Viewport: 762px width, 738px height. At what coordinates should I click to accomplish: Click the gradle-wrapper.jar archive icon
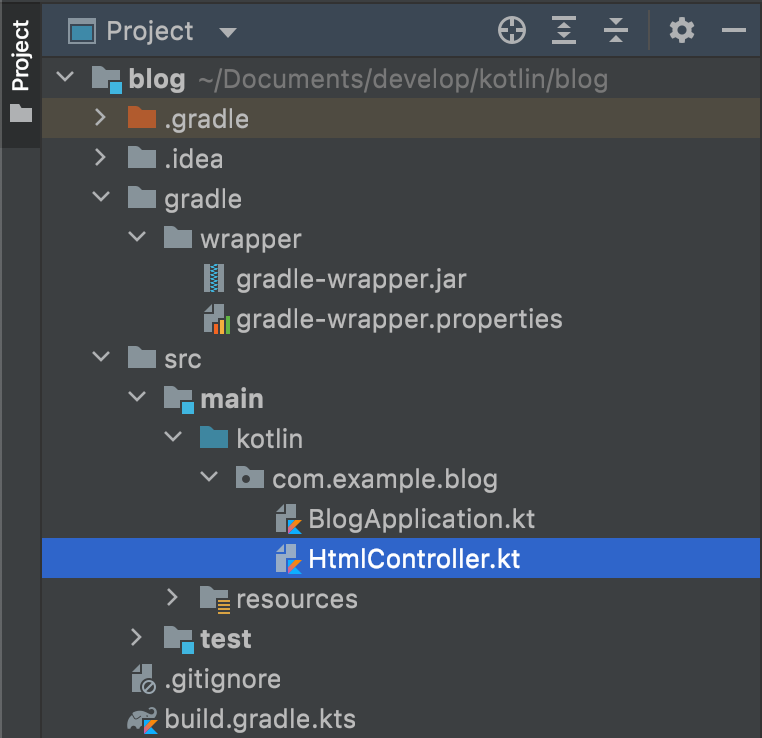(214, 278)
